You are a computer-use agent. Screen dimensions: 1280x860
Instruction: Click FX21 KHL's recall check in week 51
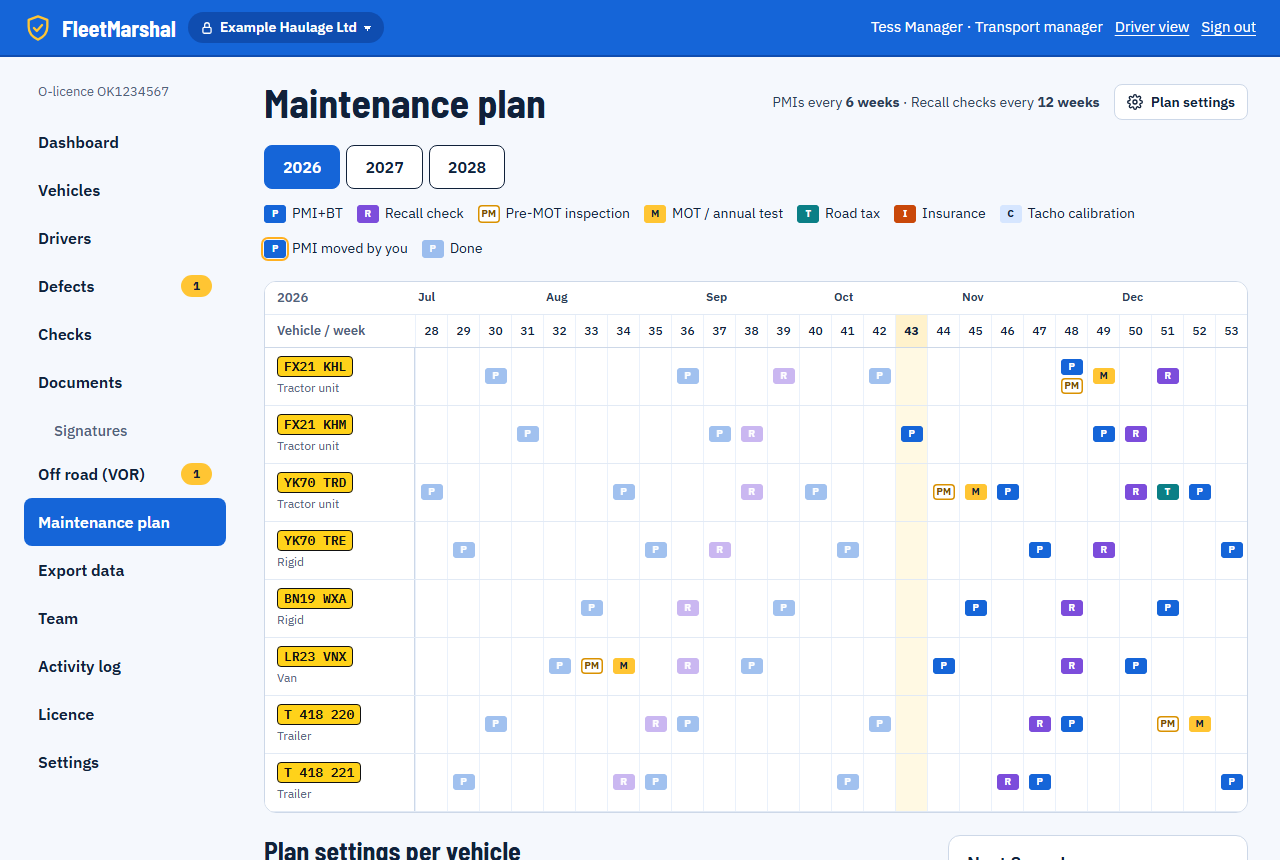click(1168, 376)
